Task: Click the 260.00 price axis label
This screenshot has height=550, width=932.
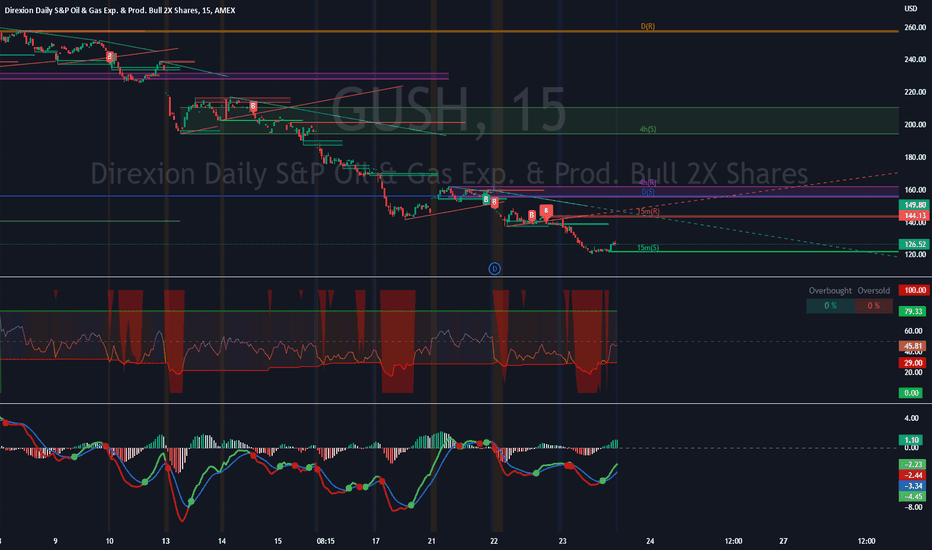Action: (x=915, y=27)
